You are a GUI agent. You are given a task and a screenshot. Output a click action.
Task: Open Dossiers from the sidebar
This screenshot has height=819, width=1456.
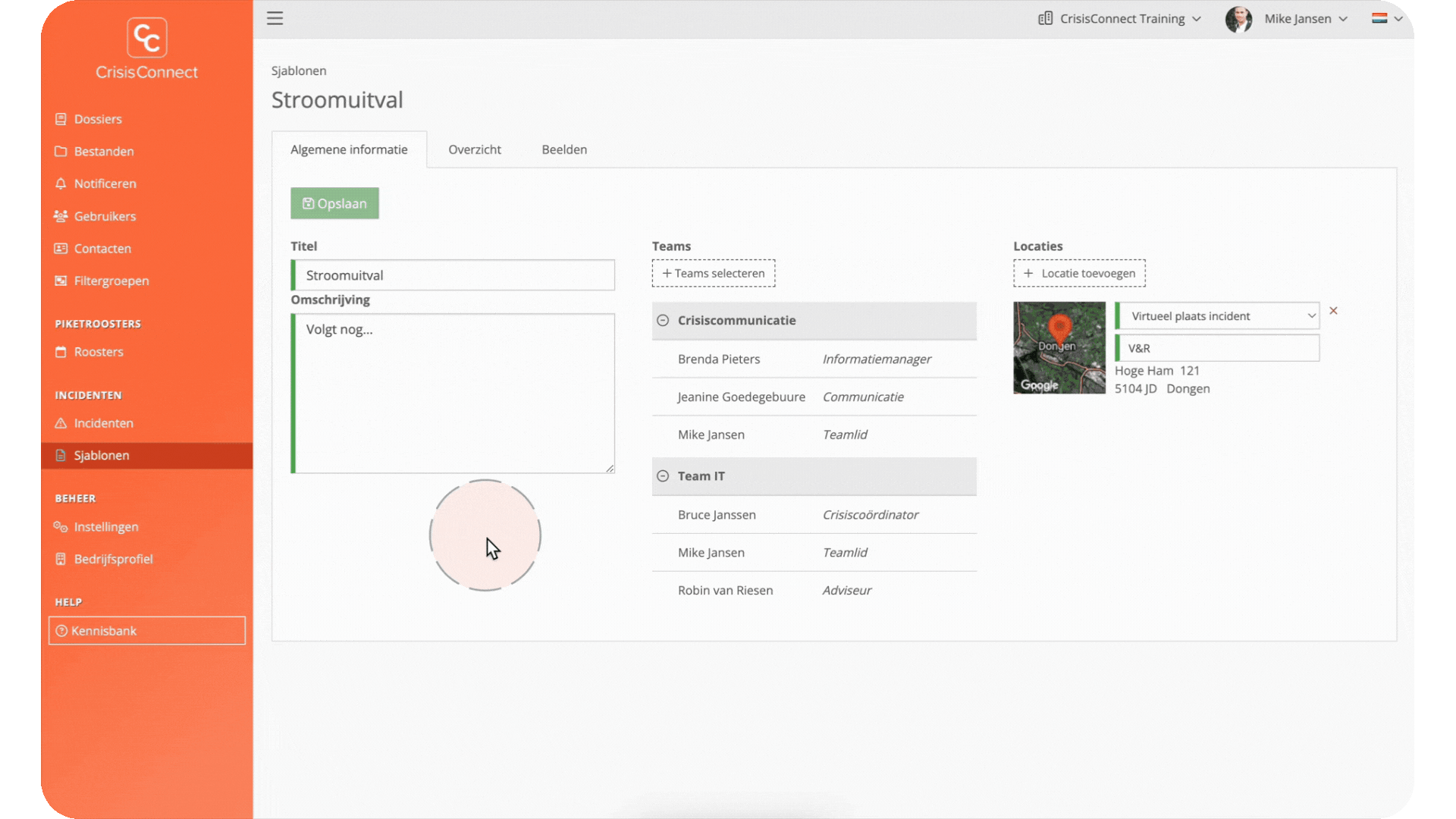point(98,119)
